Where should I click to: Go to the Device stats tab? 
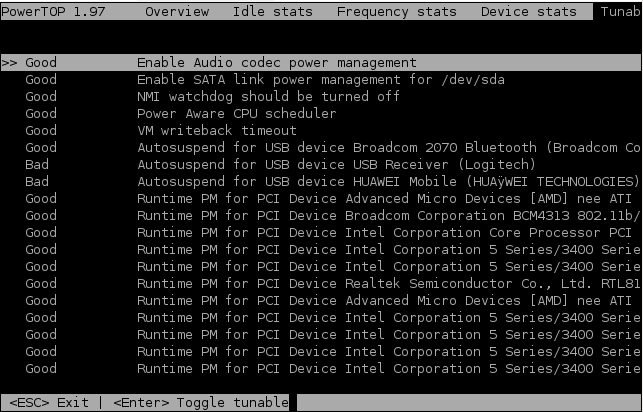529,11
